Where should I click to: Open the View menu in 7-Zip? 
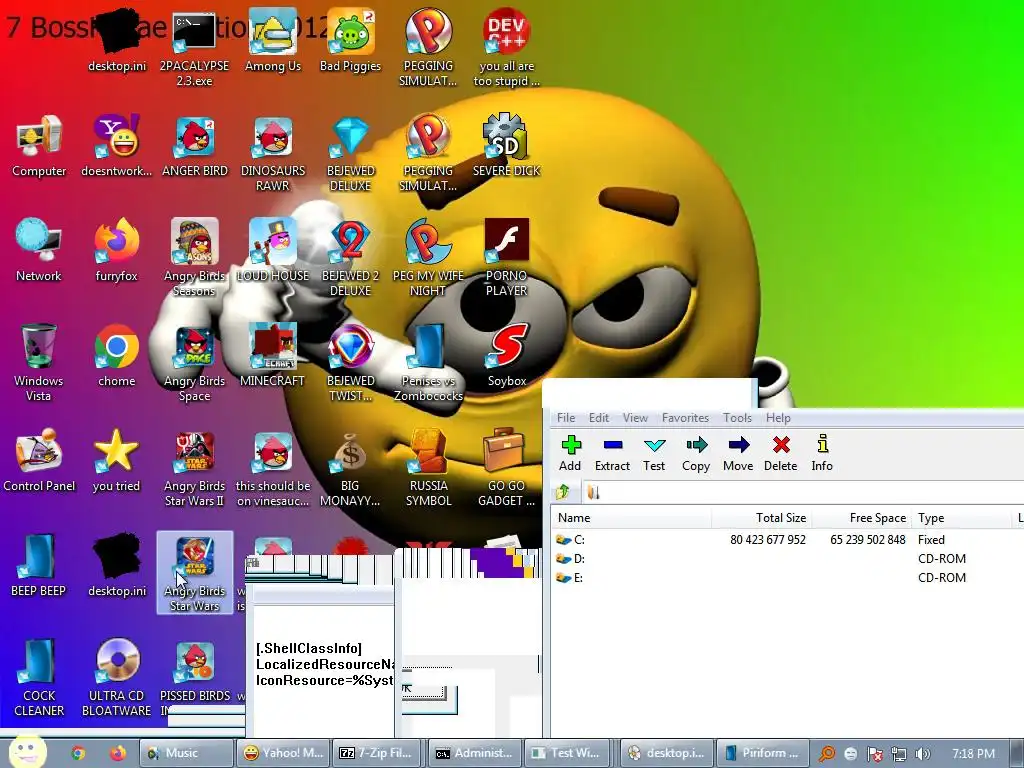click(x=635, y=418)
